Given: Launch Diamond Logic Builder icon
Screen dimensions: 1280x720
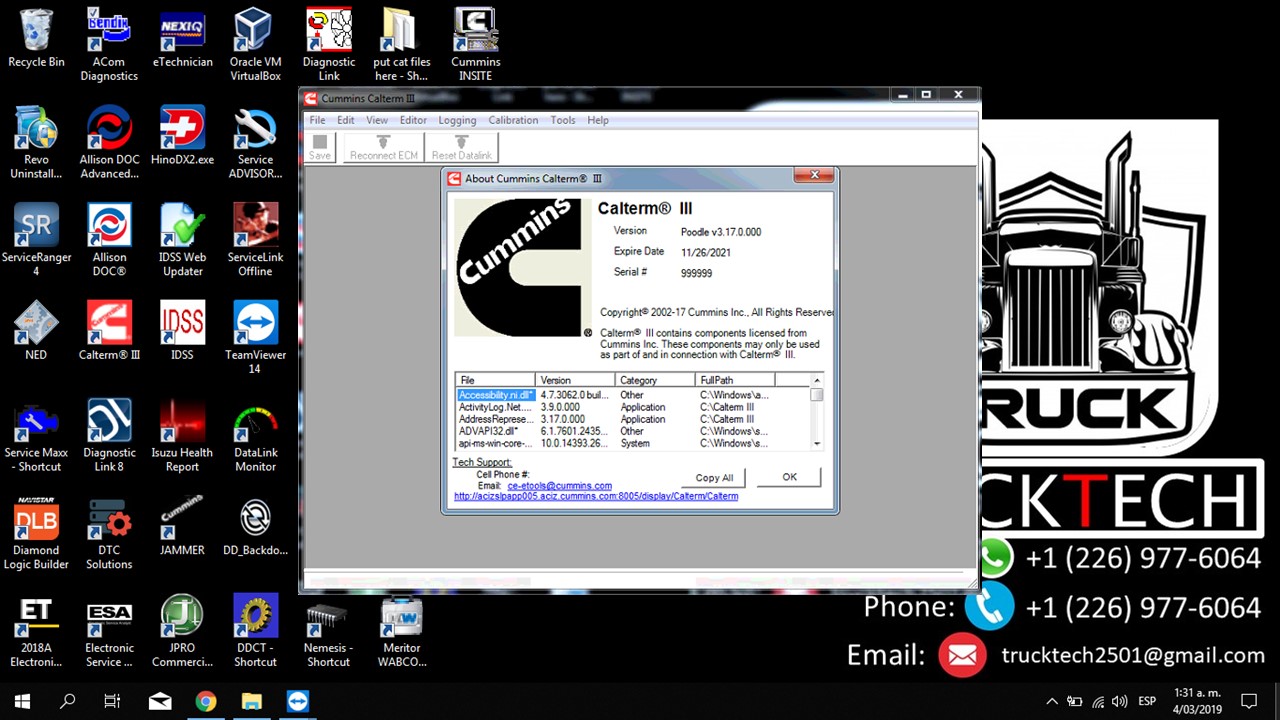Looking at the screenshot, I should point(36,534).
